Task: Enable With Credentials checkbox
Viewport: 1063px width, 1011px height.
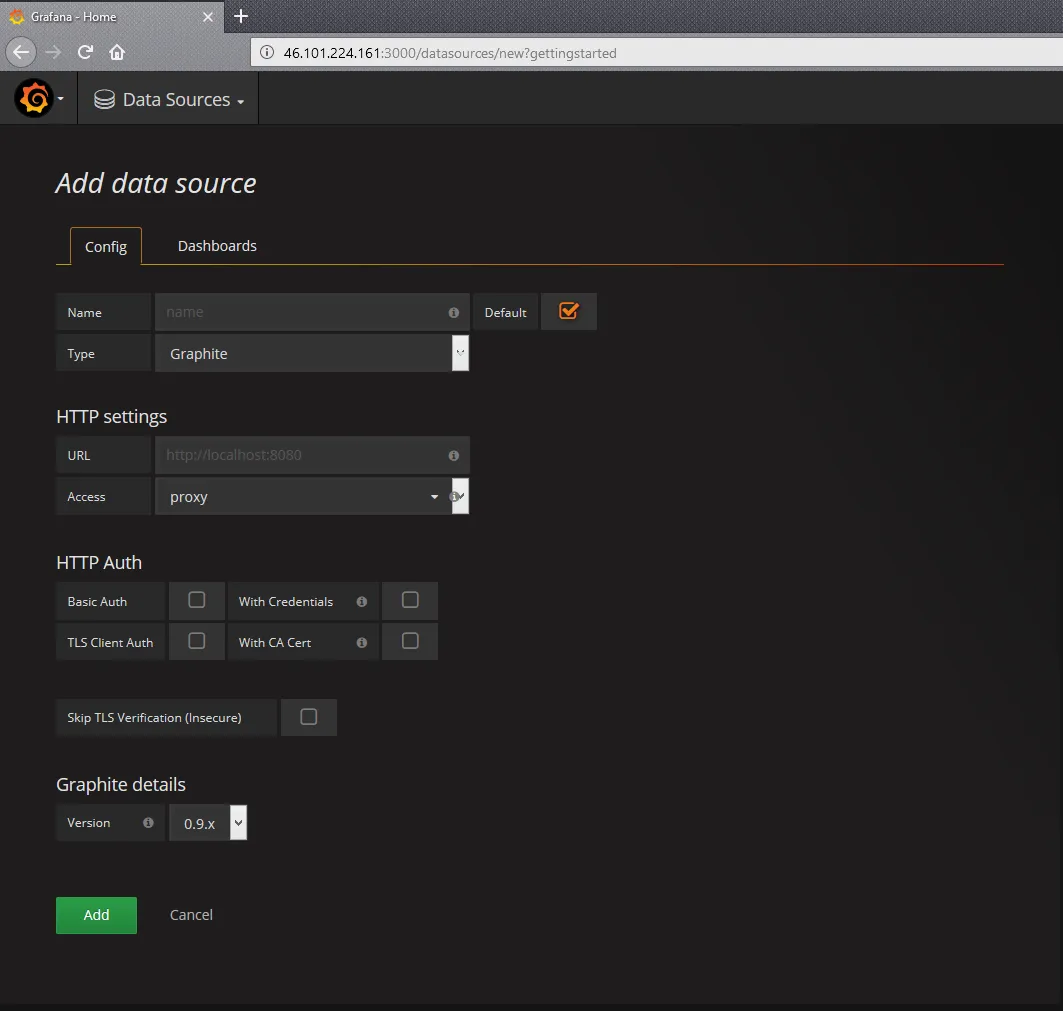Action: 410,600
